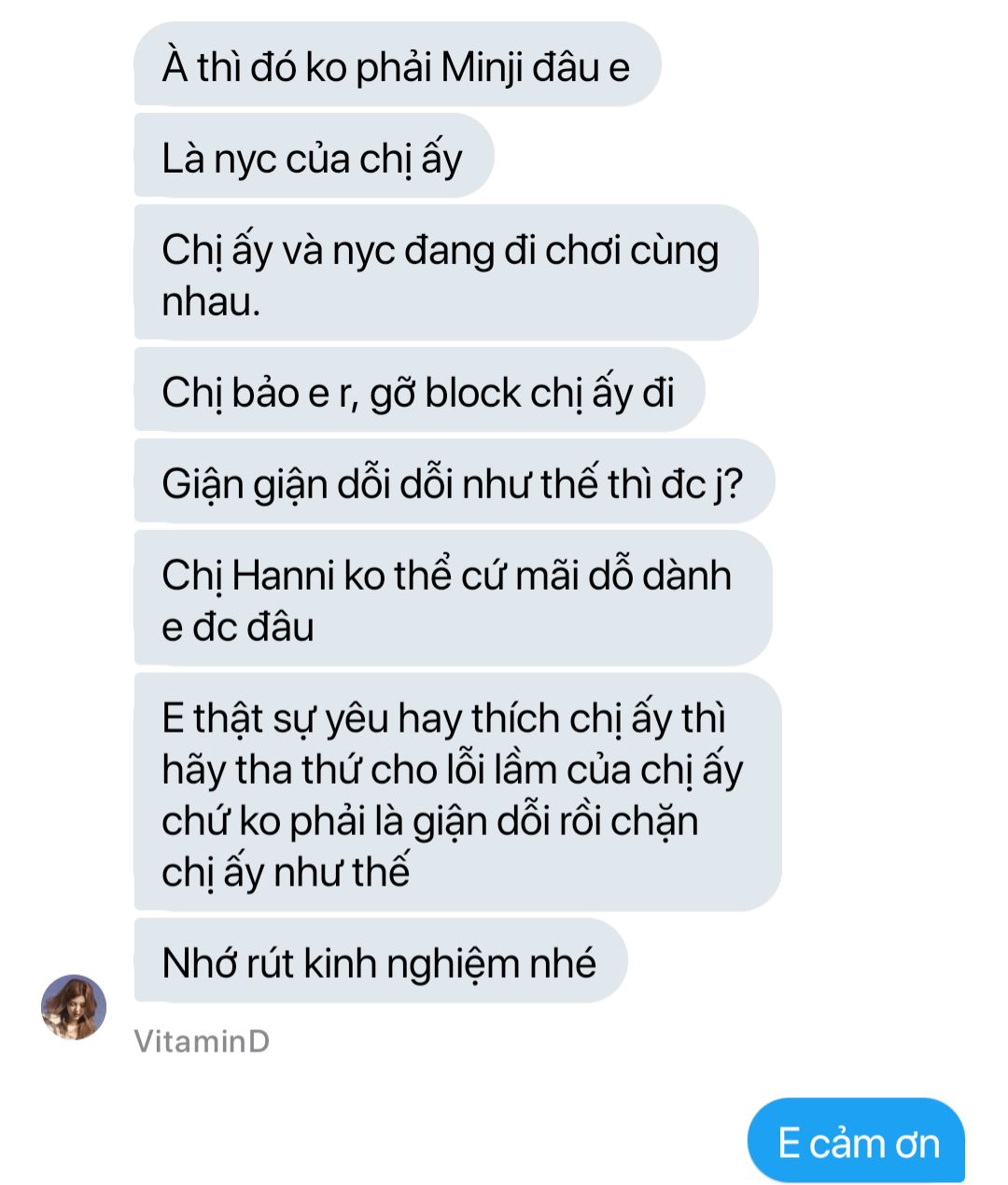The image size is (1008, 1185).
Task: Tap message 'Chị Hanni ko thể cứ mãi dỗ dành'
Action: pos(454,598)
